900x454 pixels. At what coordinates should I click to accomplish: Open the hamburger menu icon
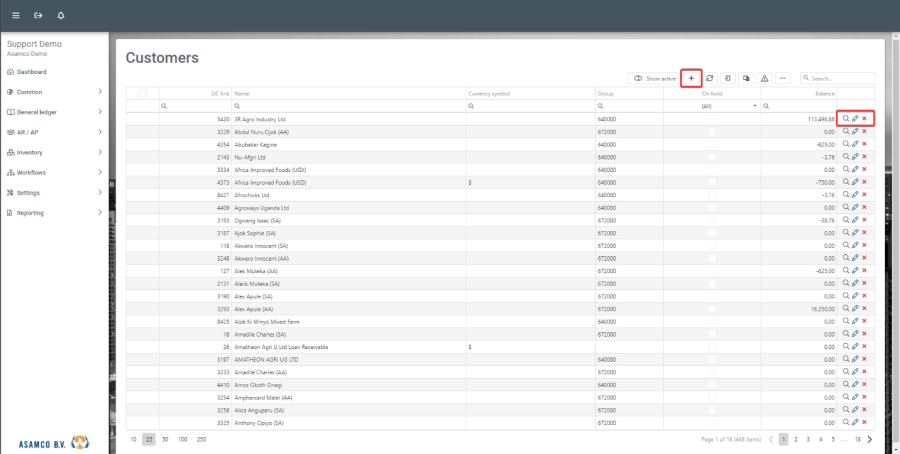(16, 16)
